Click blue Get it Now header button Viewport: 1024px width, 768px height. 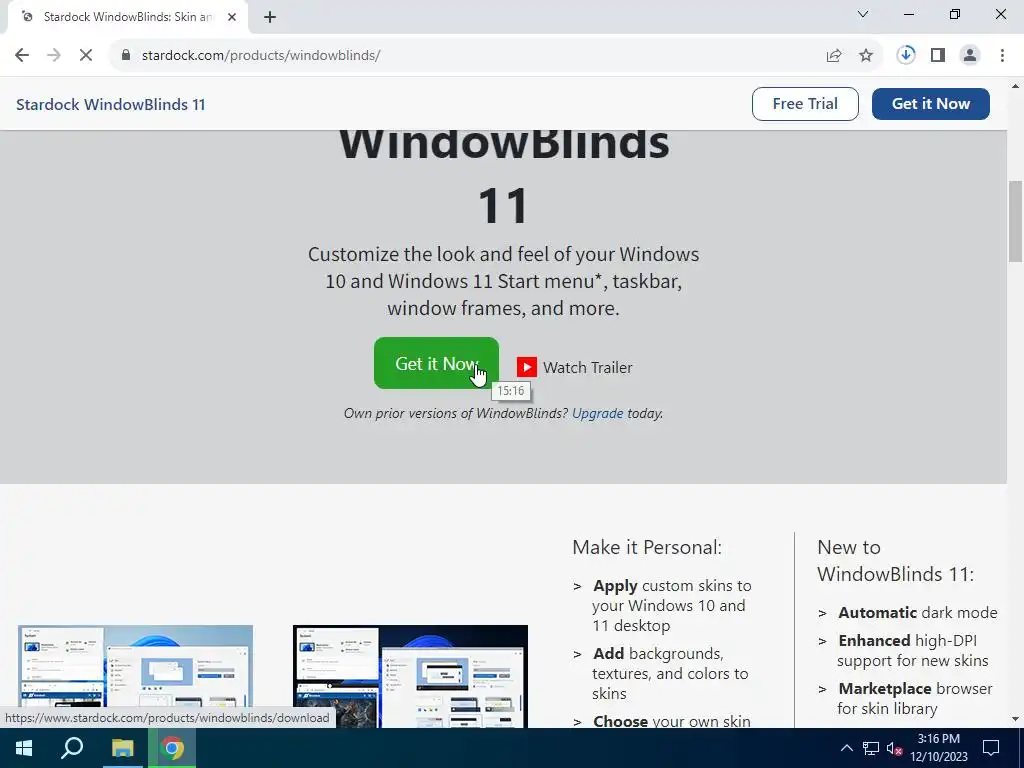[931, 104]
